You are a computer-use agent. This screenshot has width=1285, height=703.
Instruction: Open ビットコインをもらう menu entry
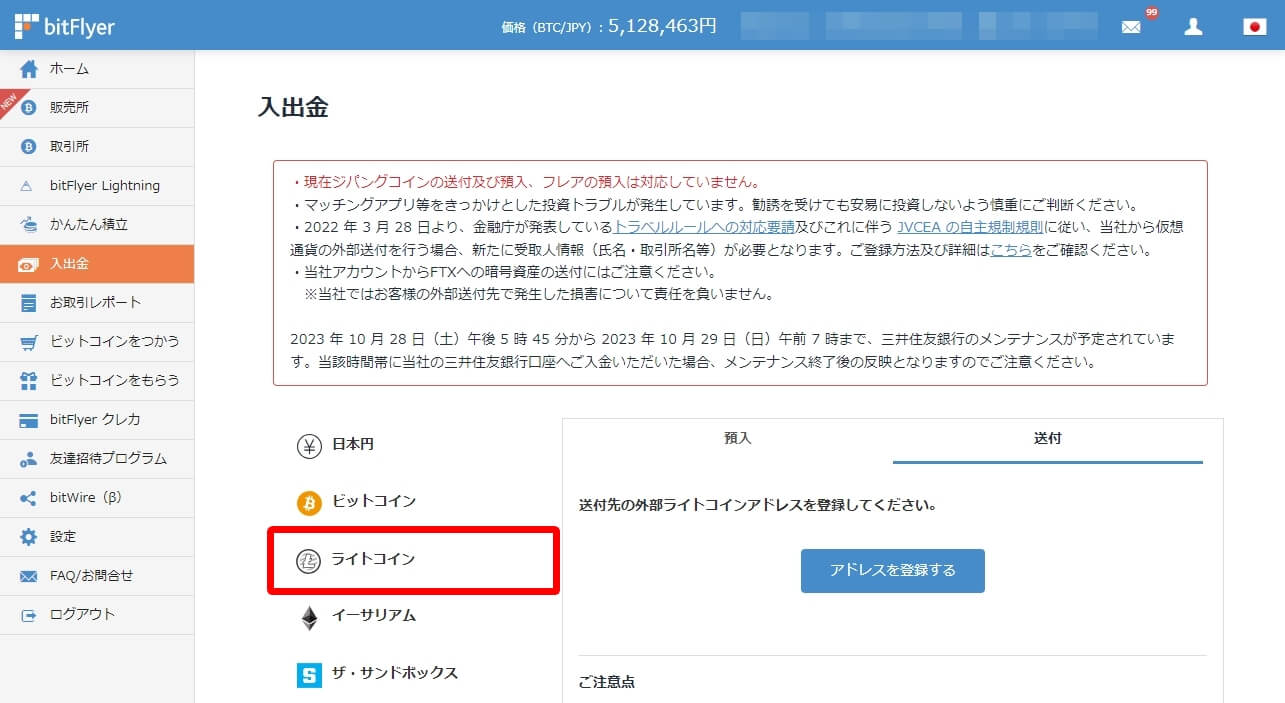point(97,381)
